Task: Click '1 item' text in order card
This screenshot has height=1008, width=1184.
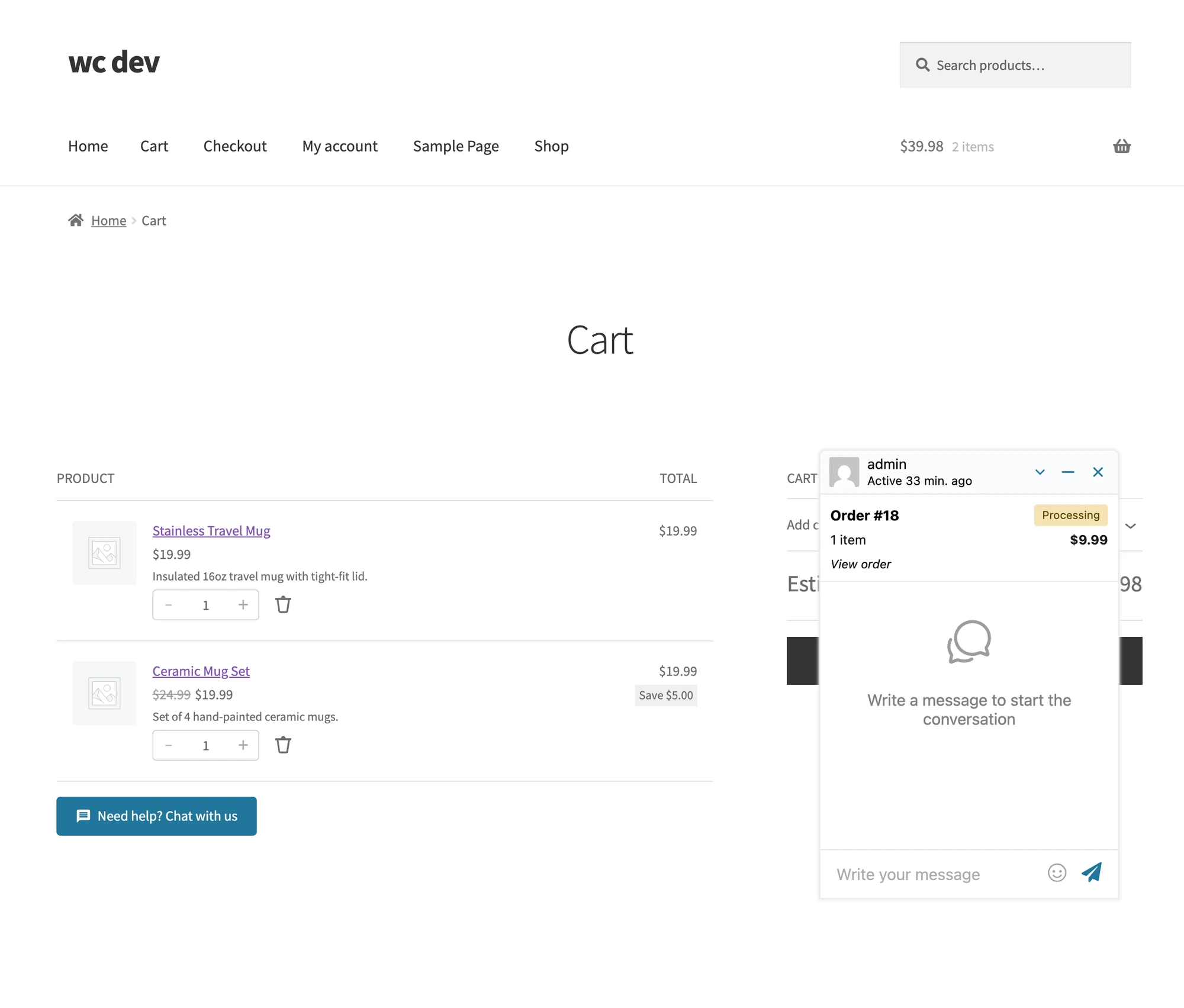Action: point(848,539)
